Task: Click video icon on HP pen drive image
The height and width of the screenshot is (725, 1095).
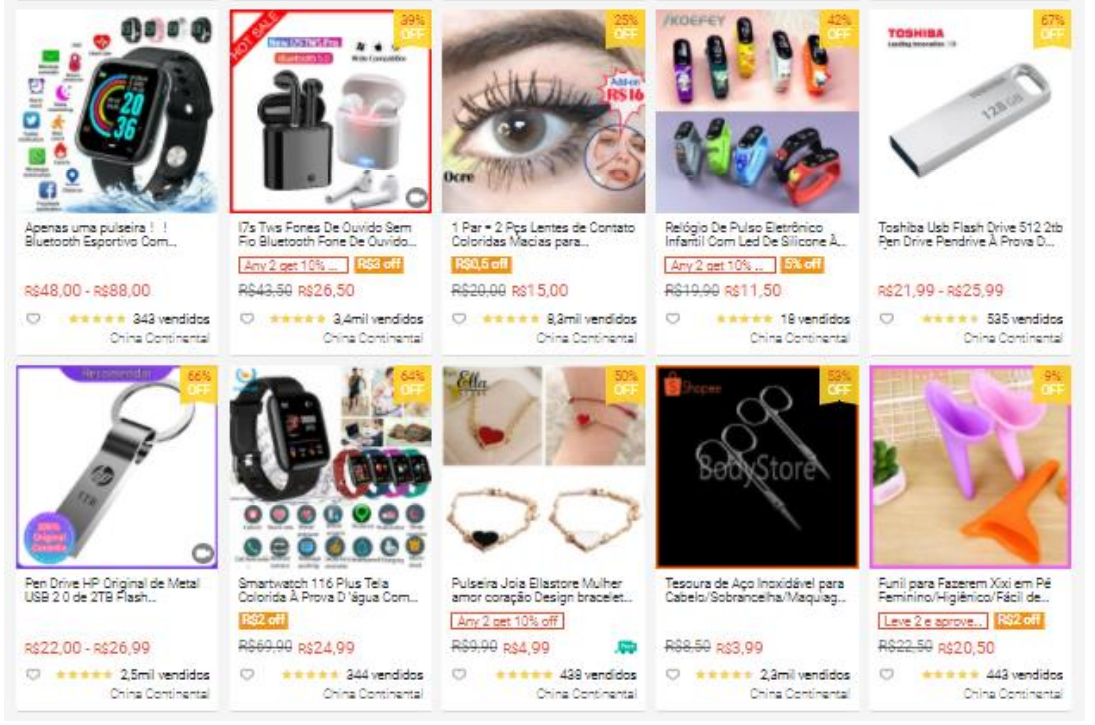Action: coord(203,553)
